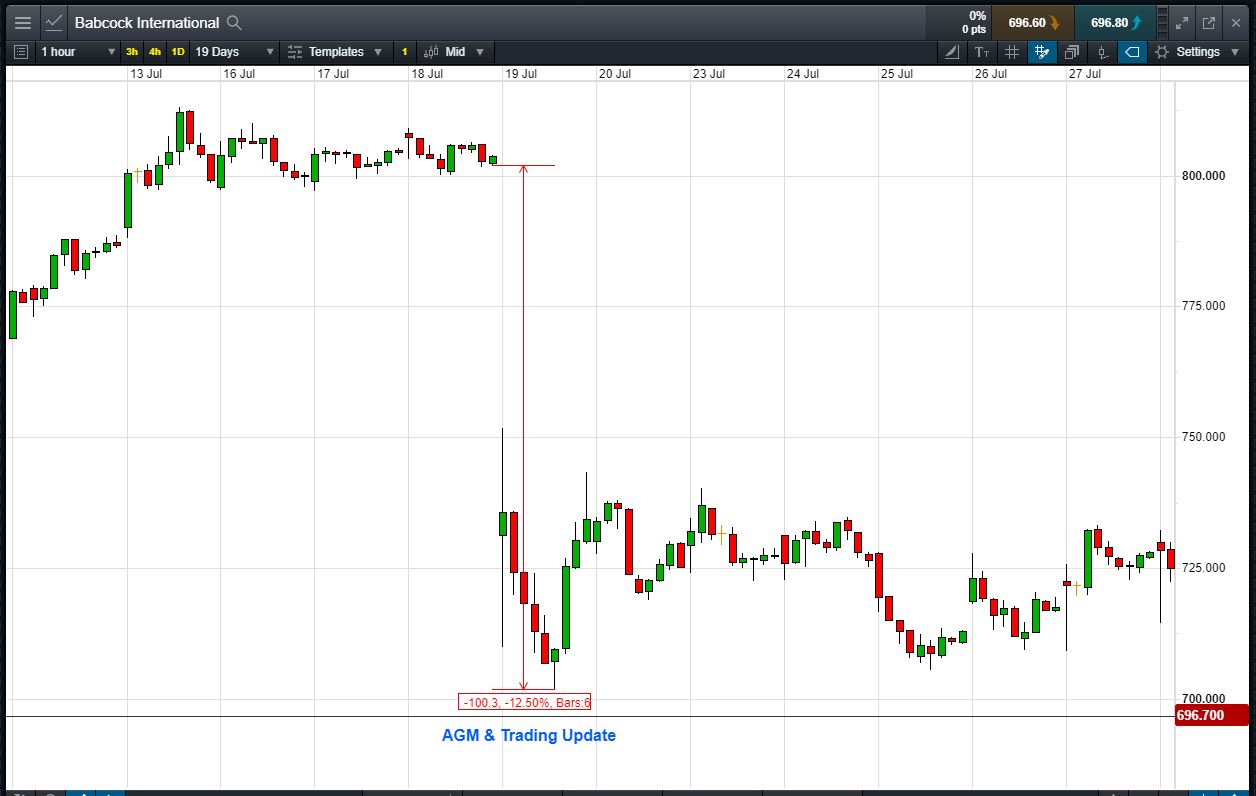The image size is (1256, 796).
Task: Open the list panel icon left of interval
Action: tap(22, 52)
